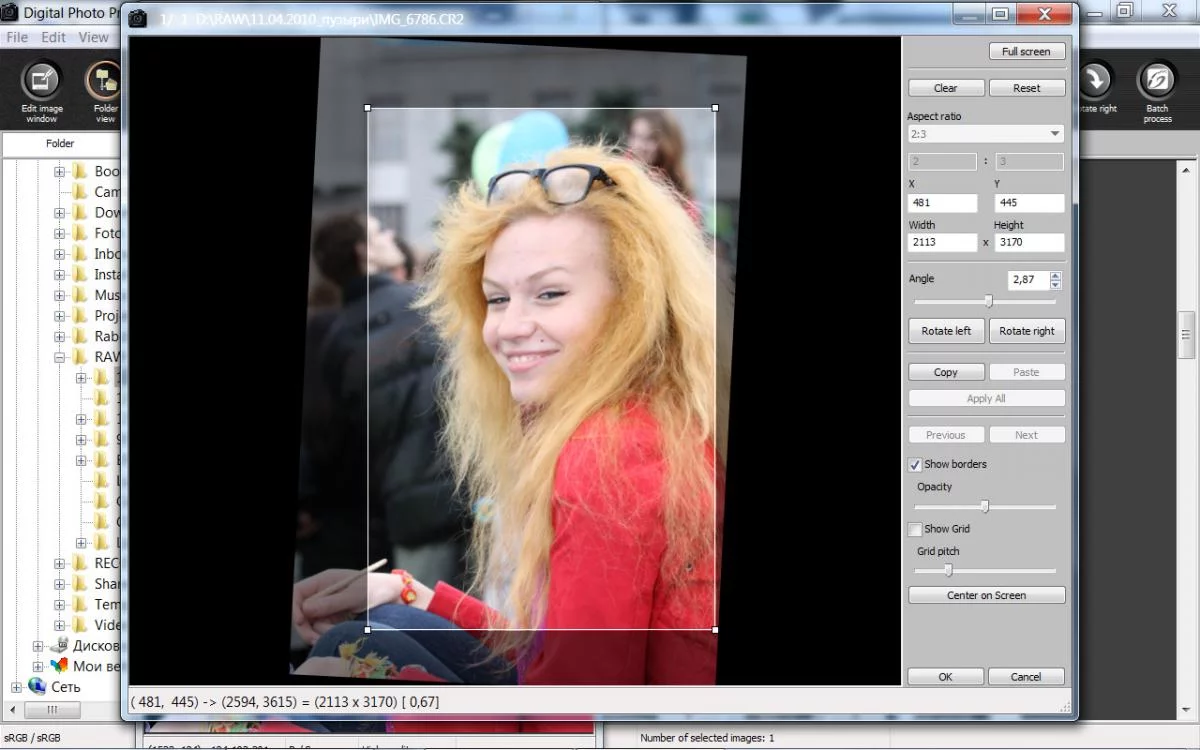
Task: Click the Rotate right toolbar icon
Action: (x=1096, y=82)
